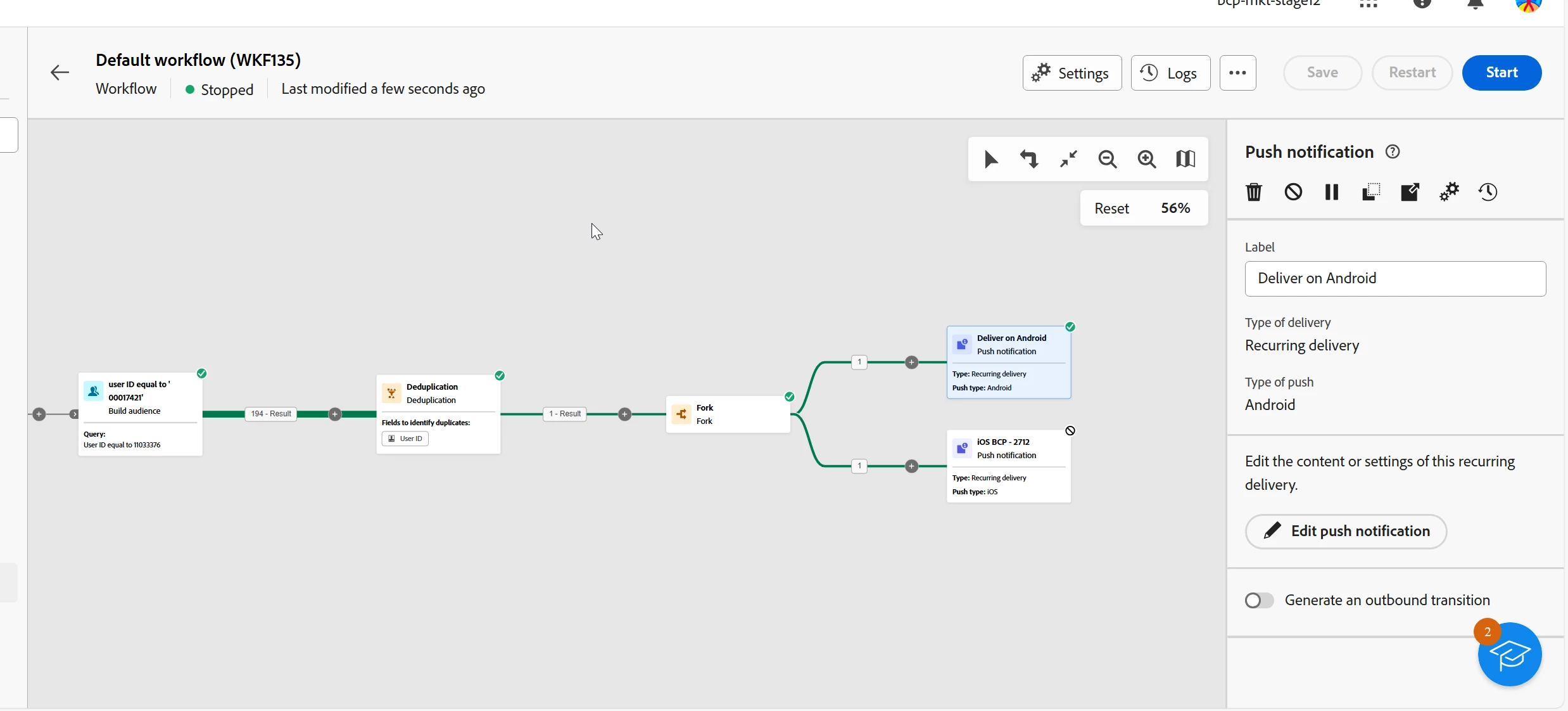Click Edit push notification button
This screenshot has width=1568, height=711.
(1346, 531)
